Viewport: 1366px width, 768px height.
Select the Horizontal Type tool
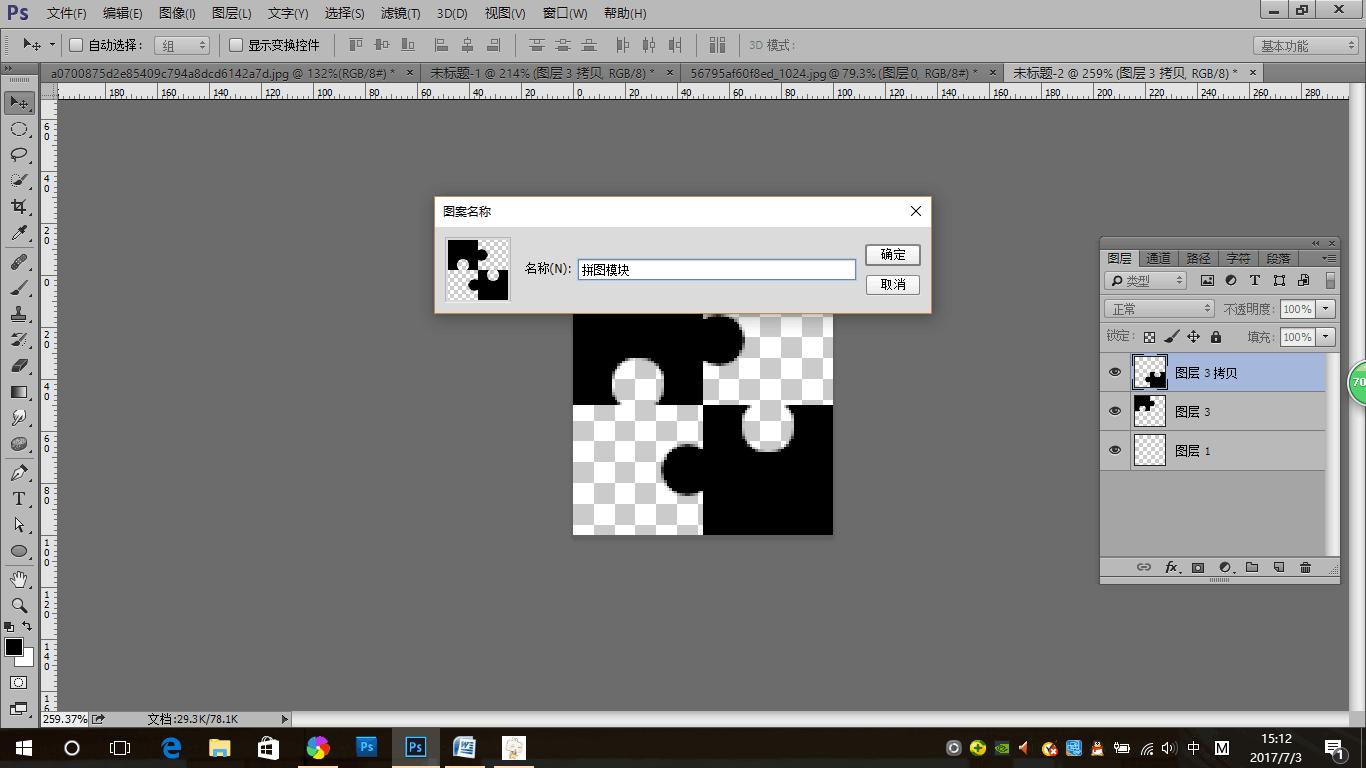coord(18,499)
